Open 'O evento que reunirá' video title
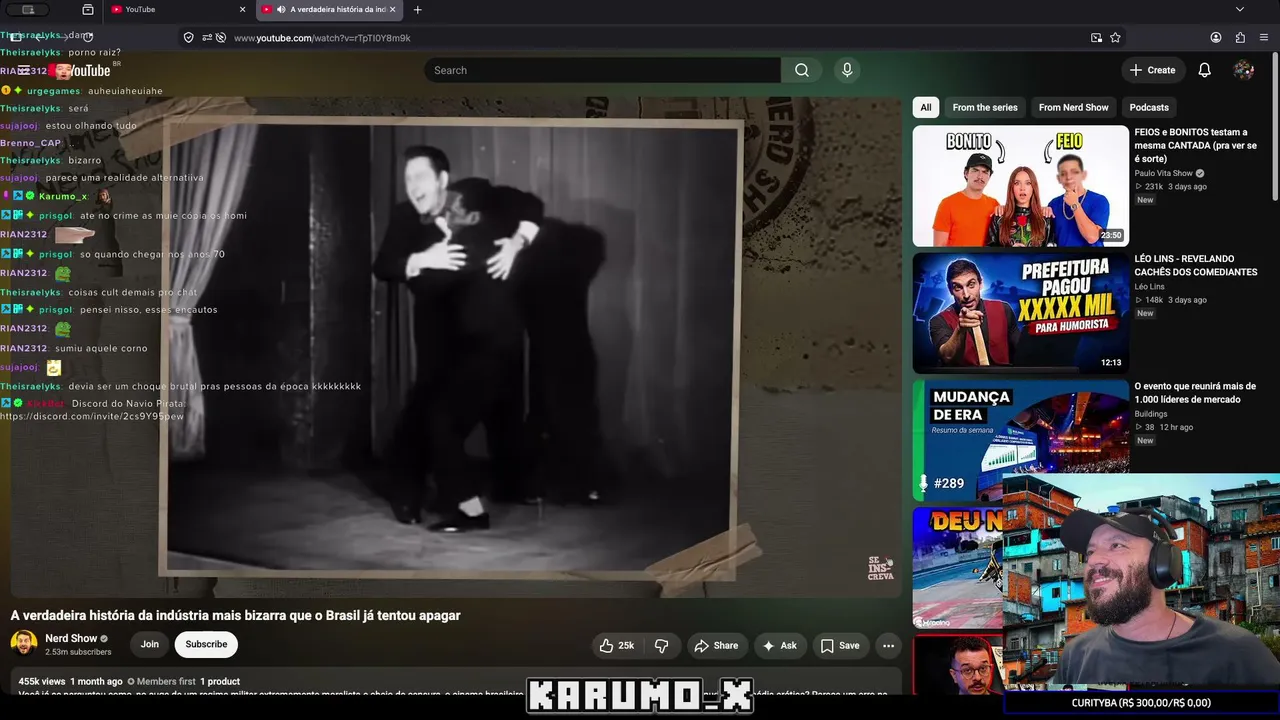This screenshot has height=720, width=1280. pos(1196,393)
